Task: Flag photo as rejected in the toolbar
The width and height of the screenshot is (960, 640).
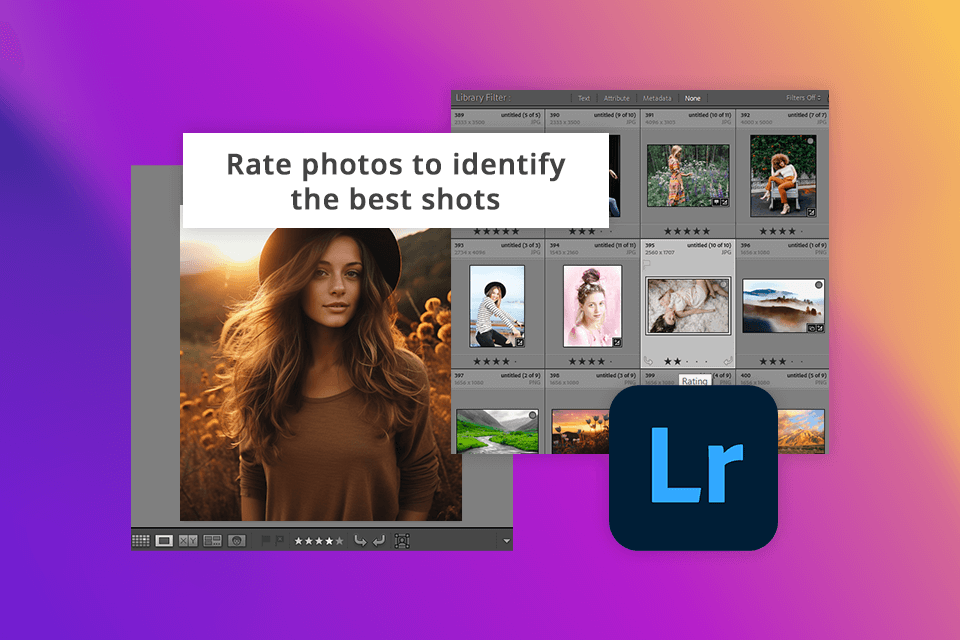Action: 280,540
